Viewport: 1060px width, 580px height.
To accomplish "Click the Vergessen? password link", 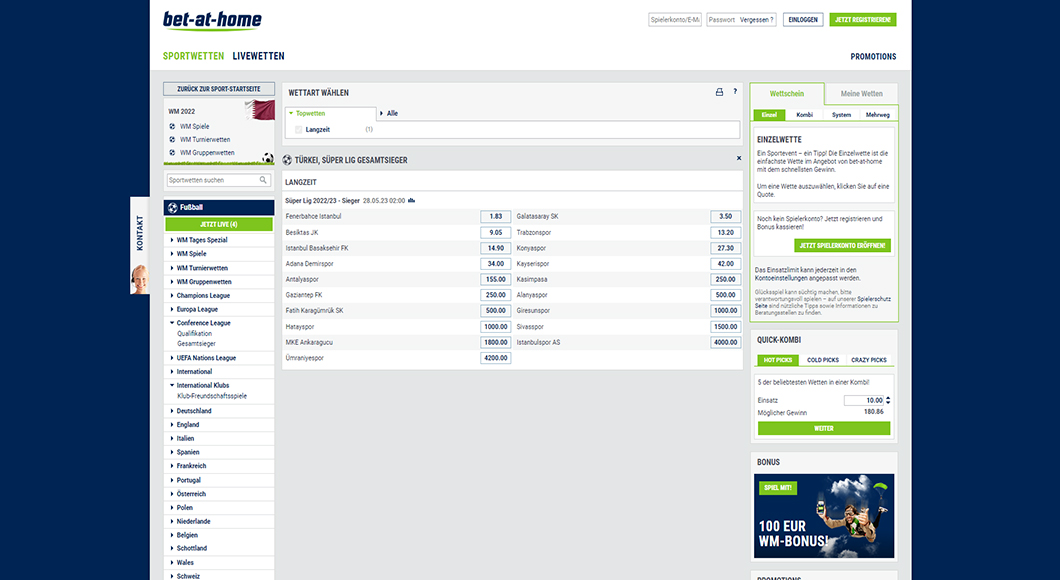I will (x=756, y=20).
